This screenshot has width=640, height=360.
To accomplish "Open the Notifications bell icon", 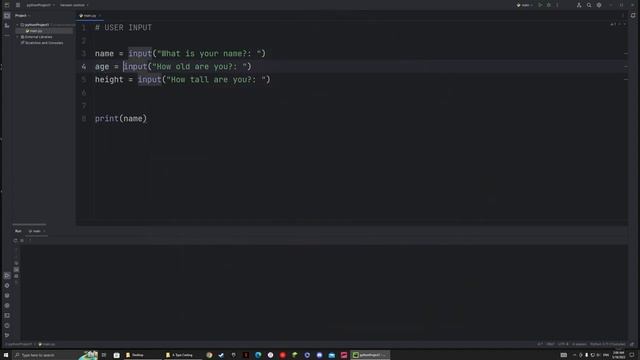I will [x=633, y=16].
